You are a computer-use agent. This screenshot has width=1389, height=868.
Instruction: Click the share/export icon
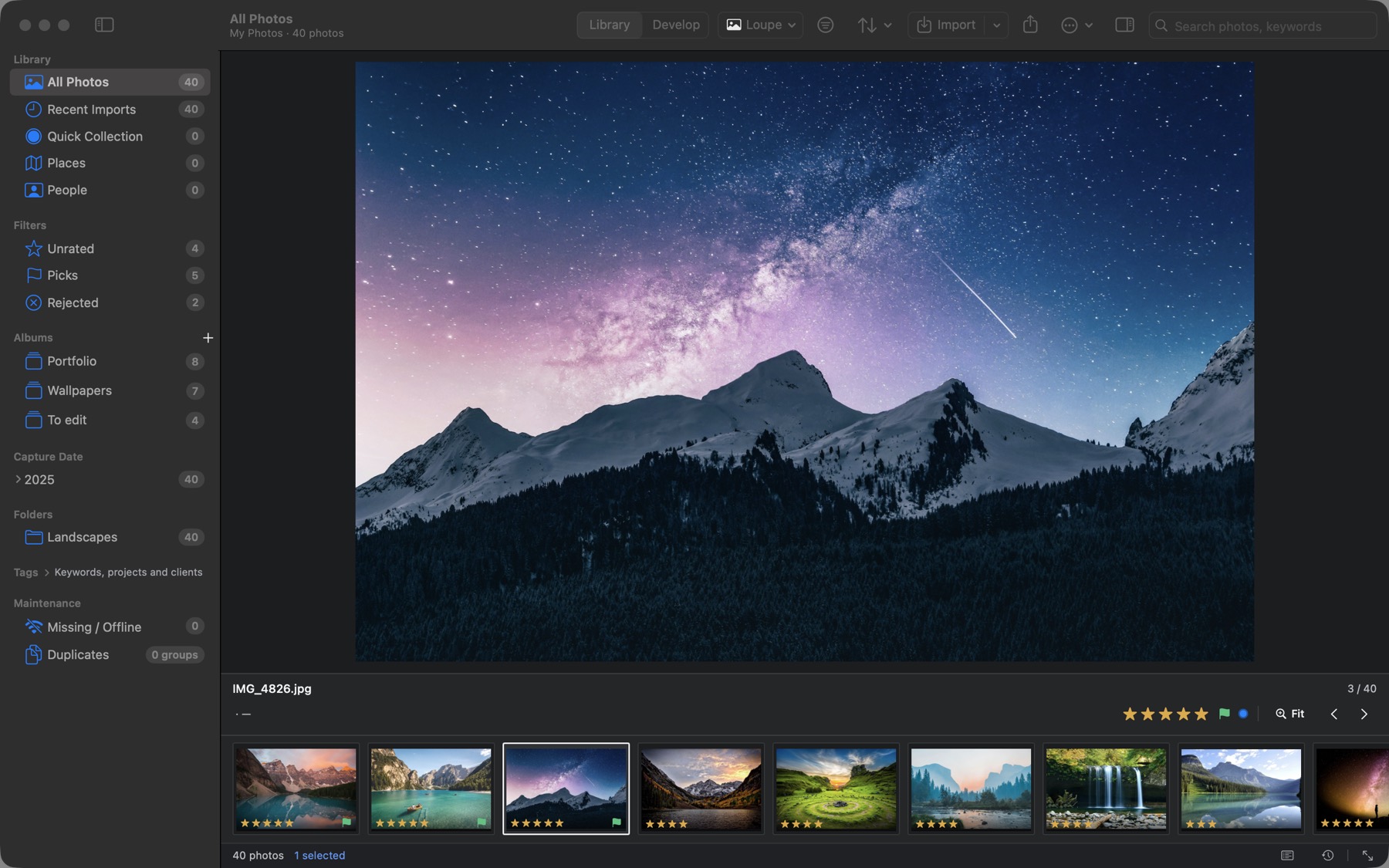tap(1030, 25)
